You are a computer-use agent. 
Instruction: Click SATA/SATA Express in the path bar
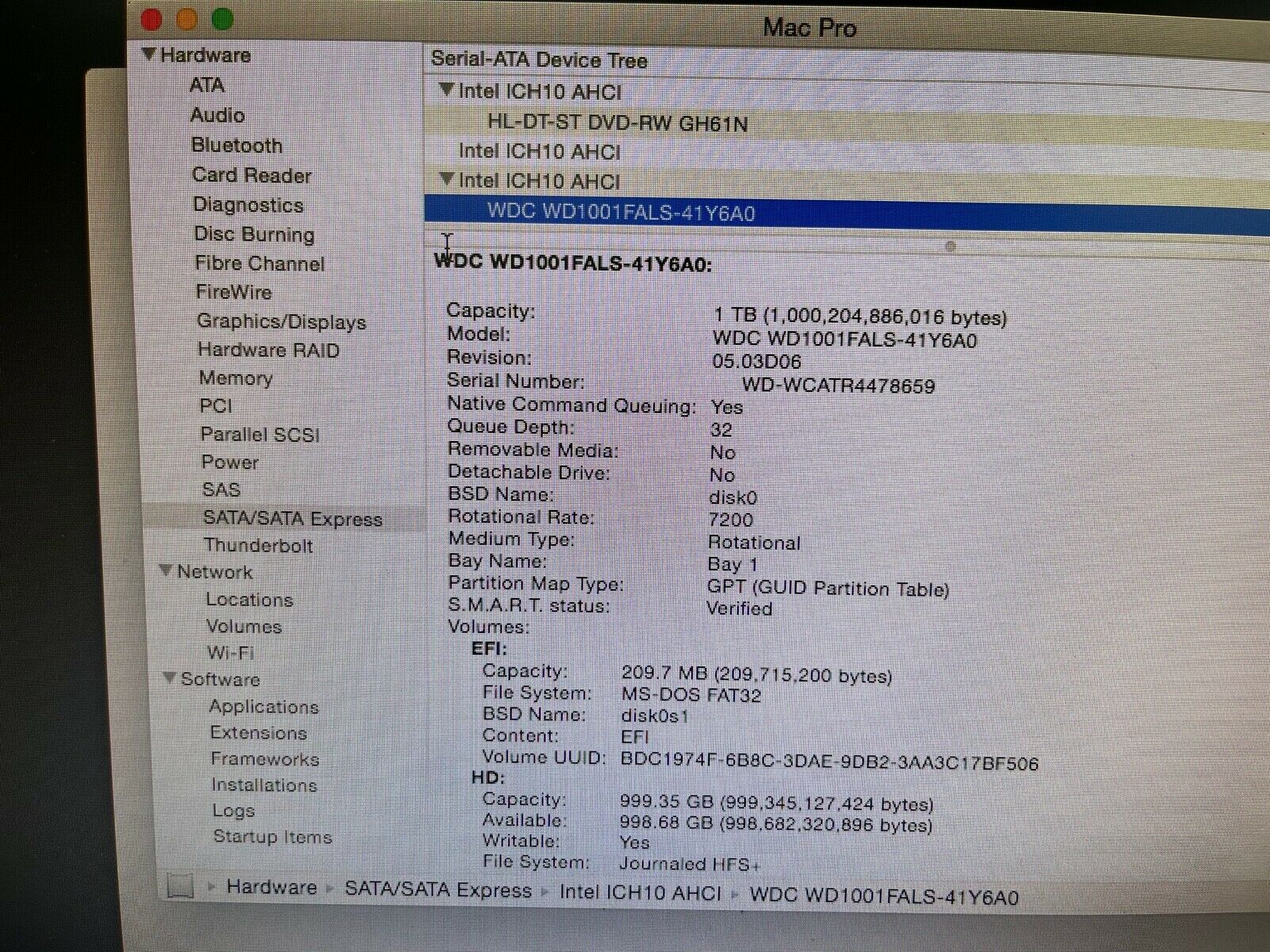(x=438, y=890)
